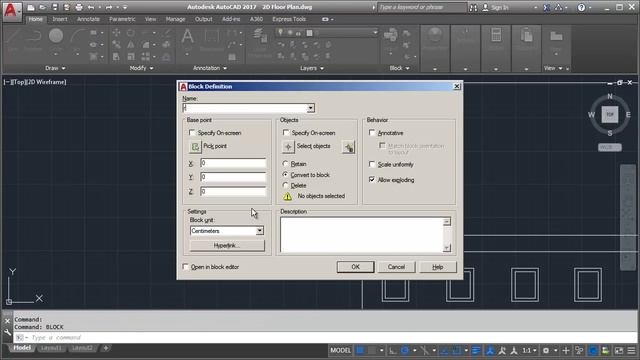Expand the Block panel
This screenshot has height=360, width=640.
(399, 68)
